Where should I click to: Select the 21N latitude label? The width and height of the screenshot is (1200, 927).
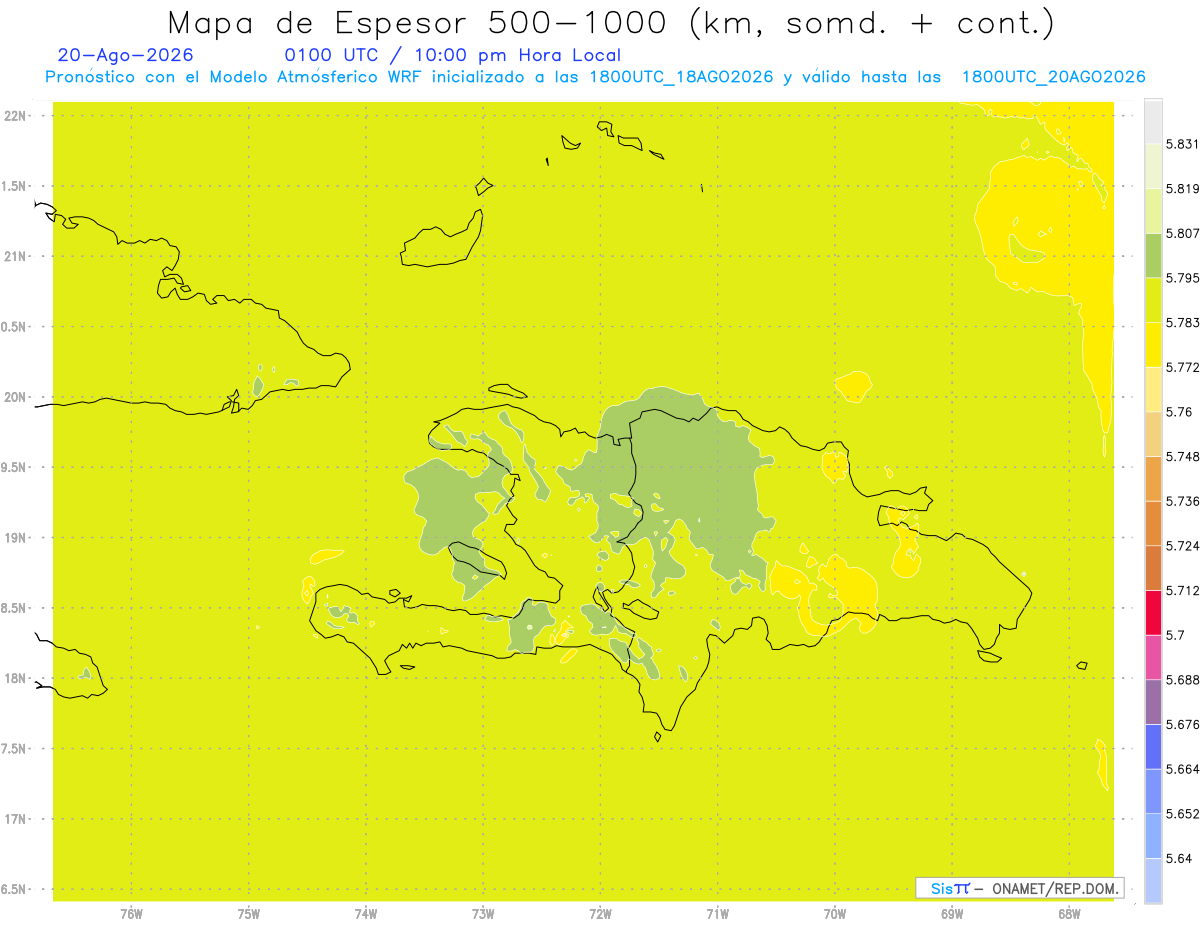[15, 256]
